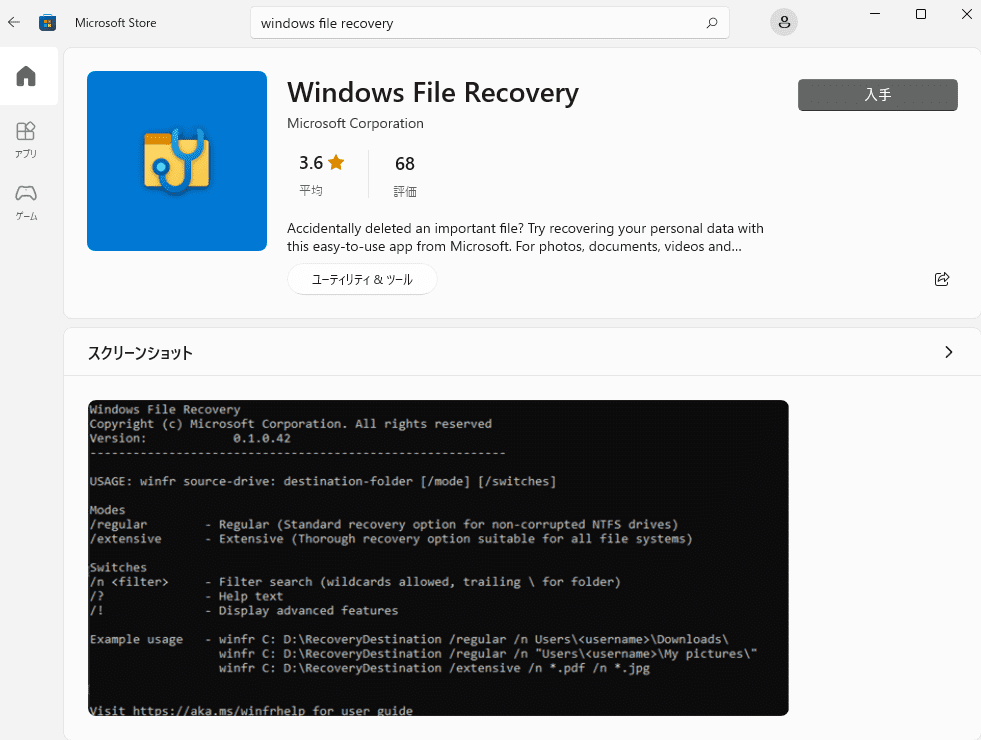981x740 pixels.
Task: Close the Microsoft Store window
Action: point(967,14)
